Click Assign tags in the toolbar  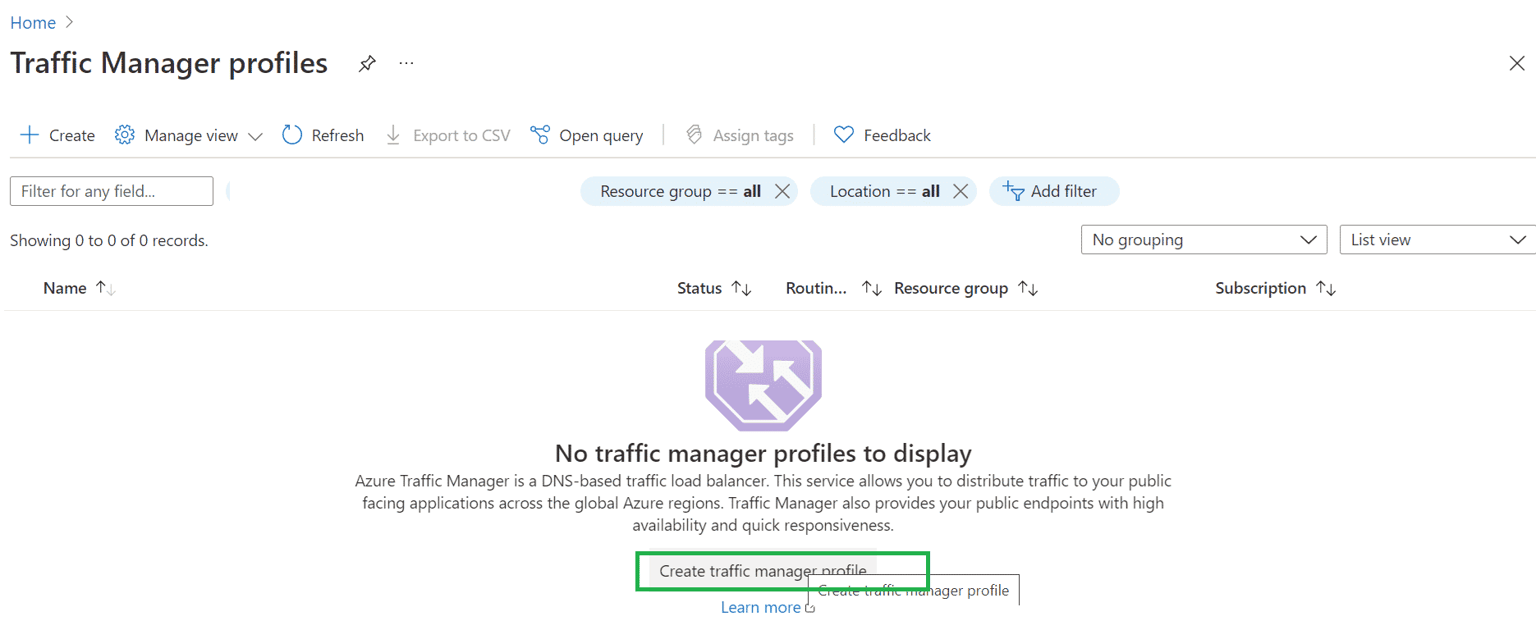[x=739, y=135]
